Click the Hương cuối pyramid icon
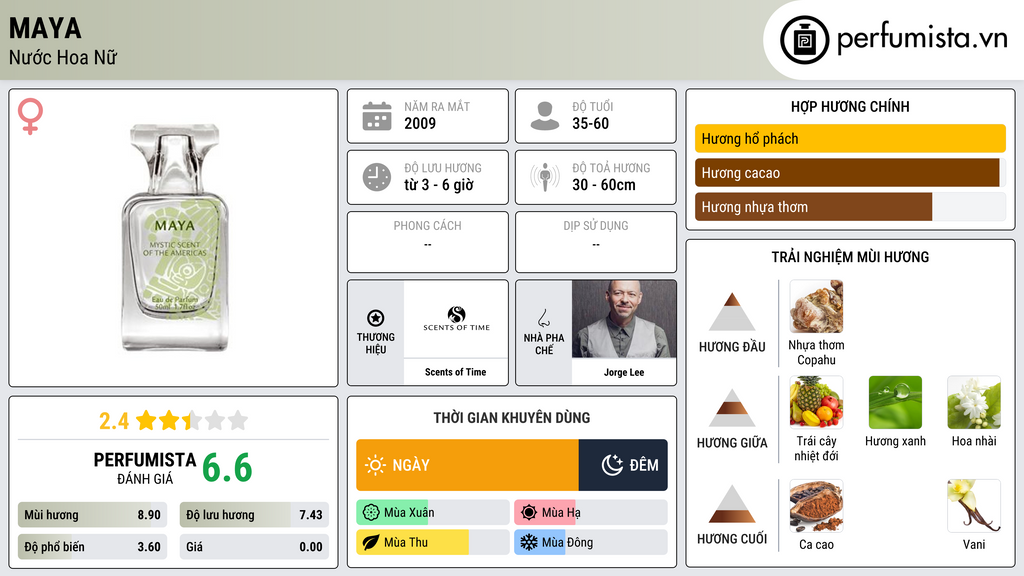1024x576 pixels. (x=732, y=504)
